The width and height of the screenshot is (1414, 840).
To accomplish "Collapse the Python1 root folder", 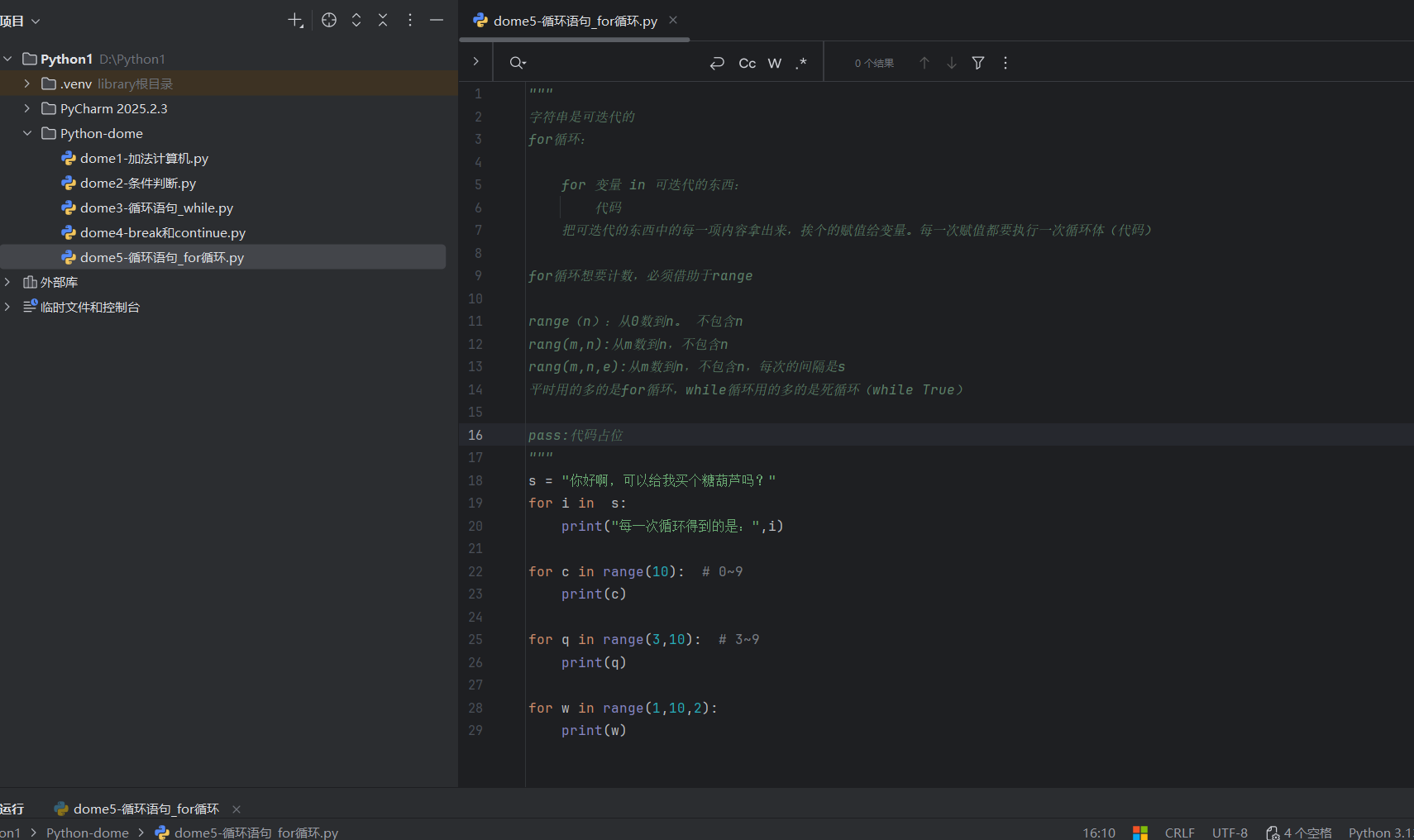I will coord(8,59).
